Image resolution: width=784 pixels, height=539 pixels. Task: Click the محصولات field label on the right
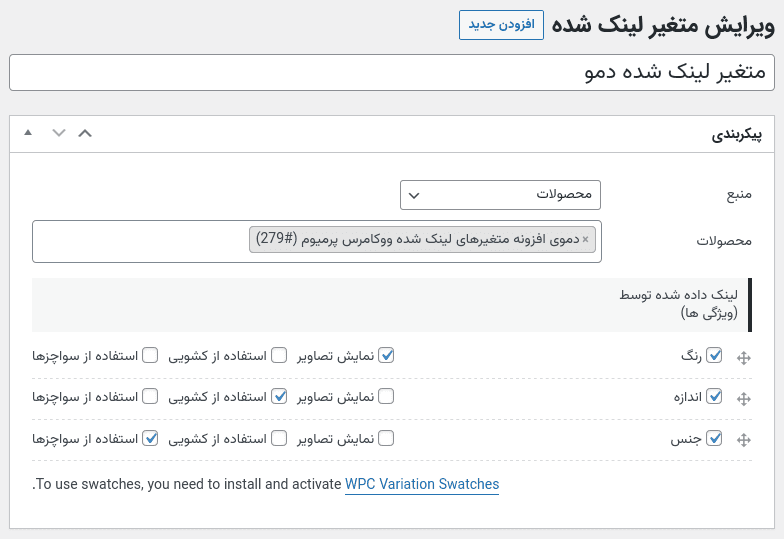point(724,242)
